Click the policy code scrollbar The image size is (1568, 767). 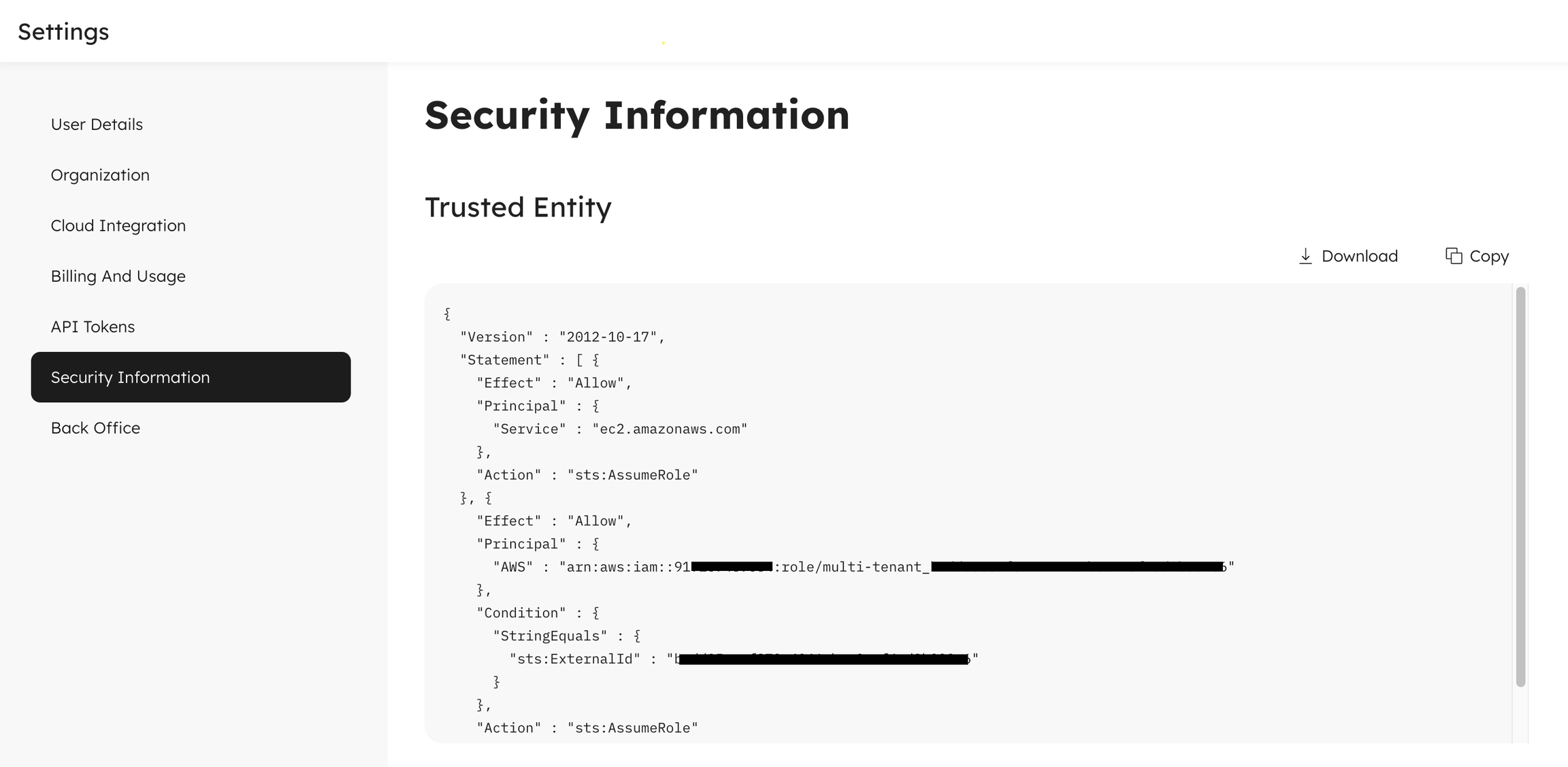coord(1520,487)
